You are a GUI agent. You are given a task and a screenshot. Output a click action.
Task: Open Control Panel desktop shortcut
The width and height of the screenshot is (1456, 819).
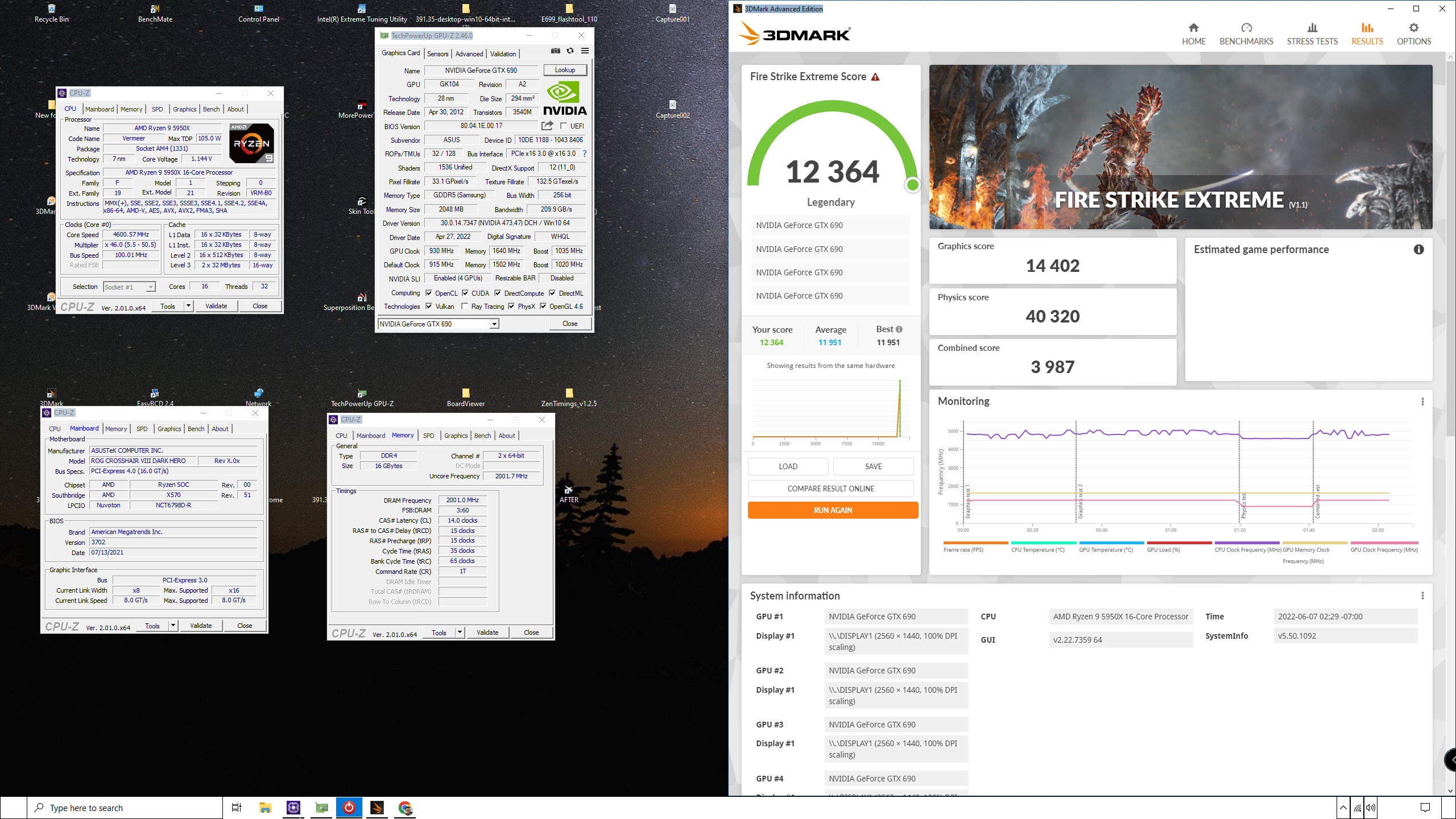click(259, 13)
